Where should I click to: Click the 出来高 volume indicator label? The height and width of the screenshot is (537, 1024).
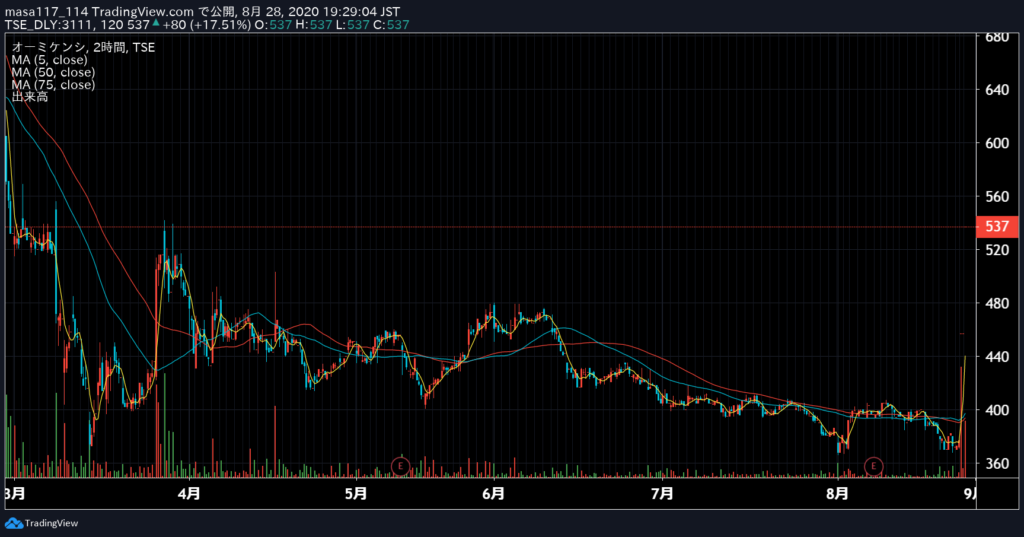click(x=29, y=97)
